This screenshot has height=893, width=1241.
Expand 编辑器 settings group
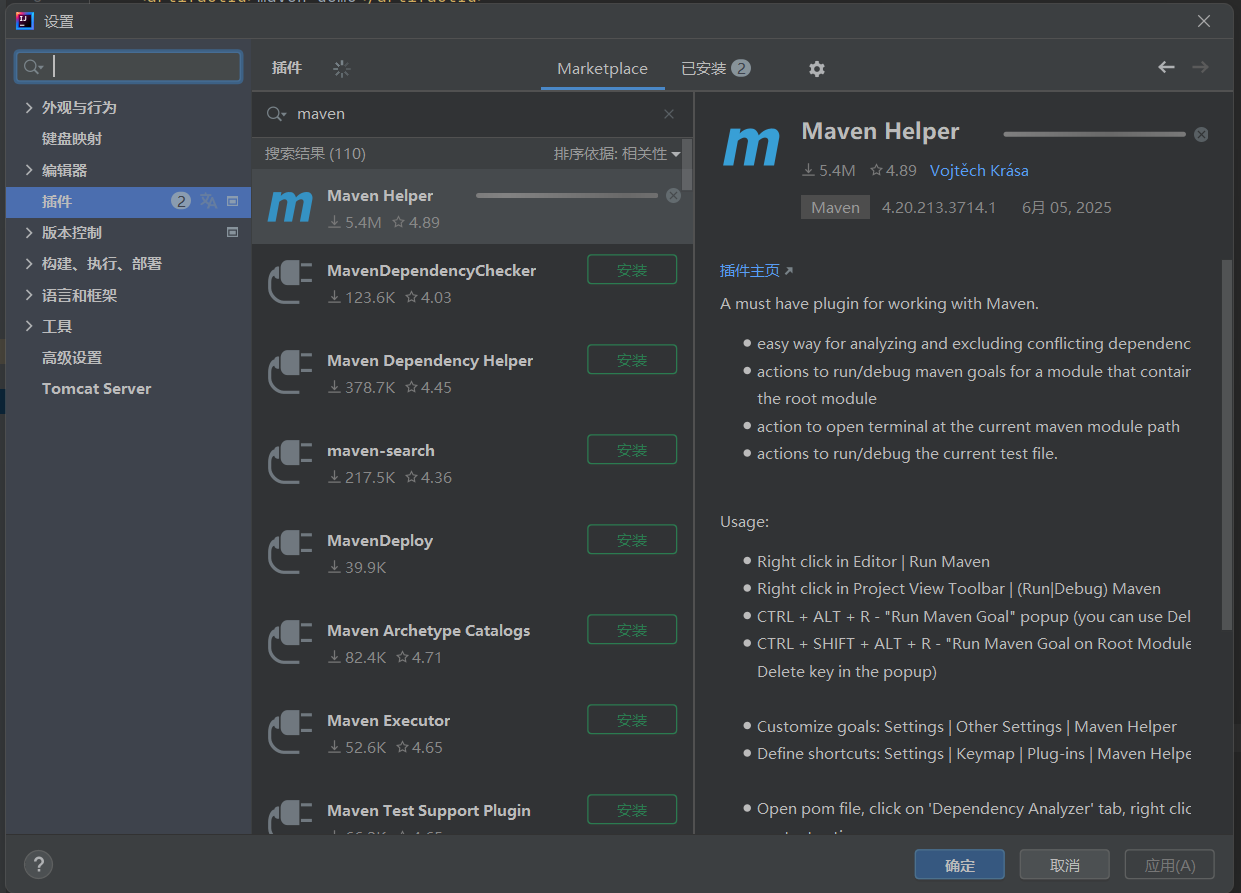29,170
